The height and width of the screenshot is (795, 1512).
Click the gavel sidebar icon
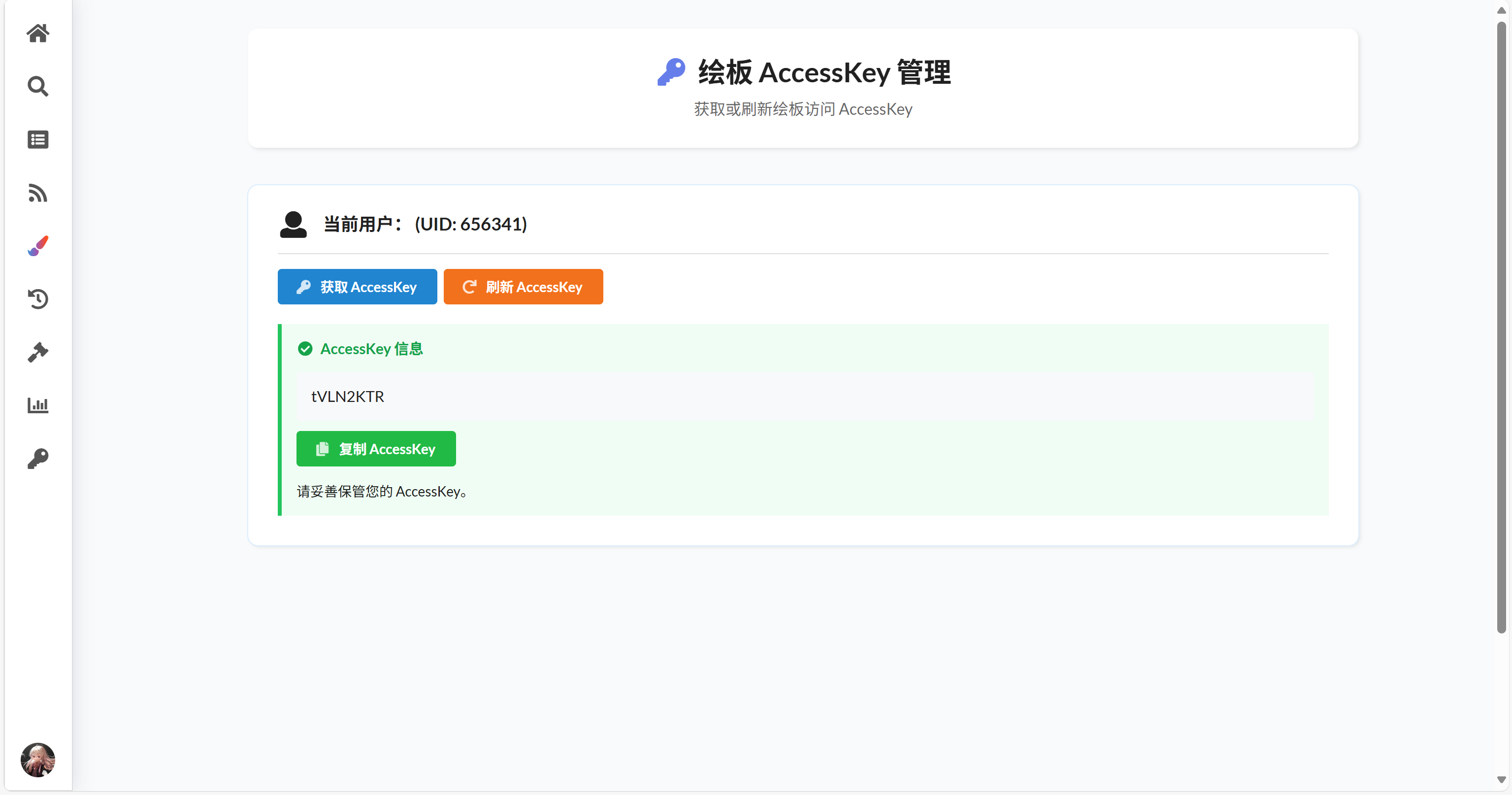point(37,352)
